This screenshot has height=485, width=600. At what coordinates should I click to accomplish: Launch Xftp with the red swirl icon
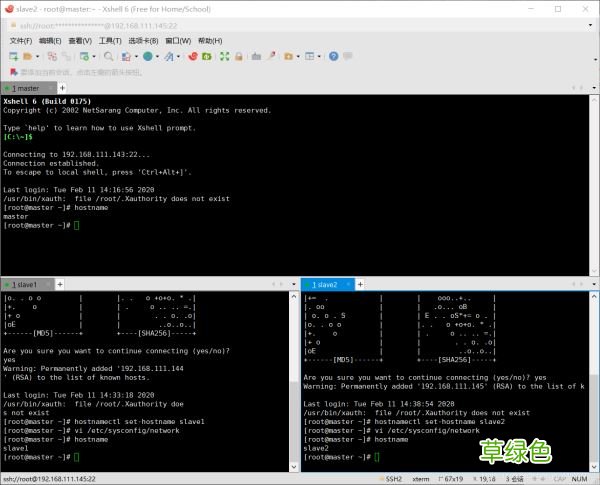(193, 57)
